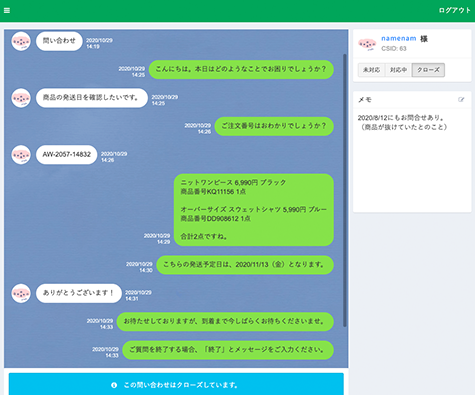This screenshot has height=395, width=475.
Task: Select the ご質問を終了する場合 reply bubble
Action: [228, 350]
